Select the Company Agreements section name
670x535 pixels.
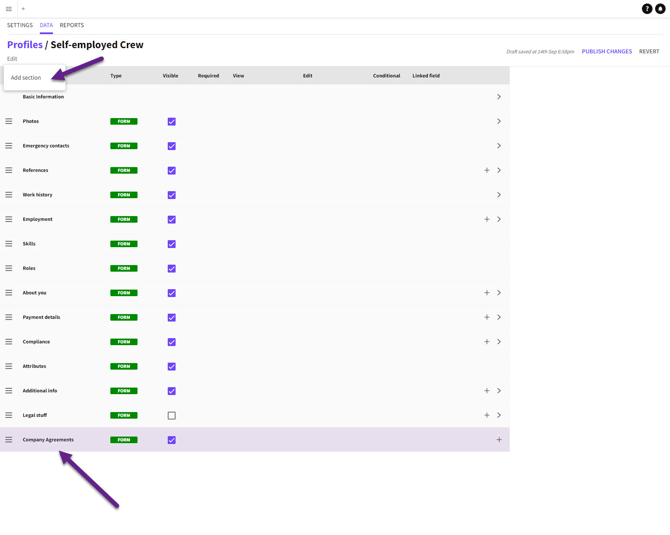pos(48,440)
